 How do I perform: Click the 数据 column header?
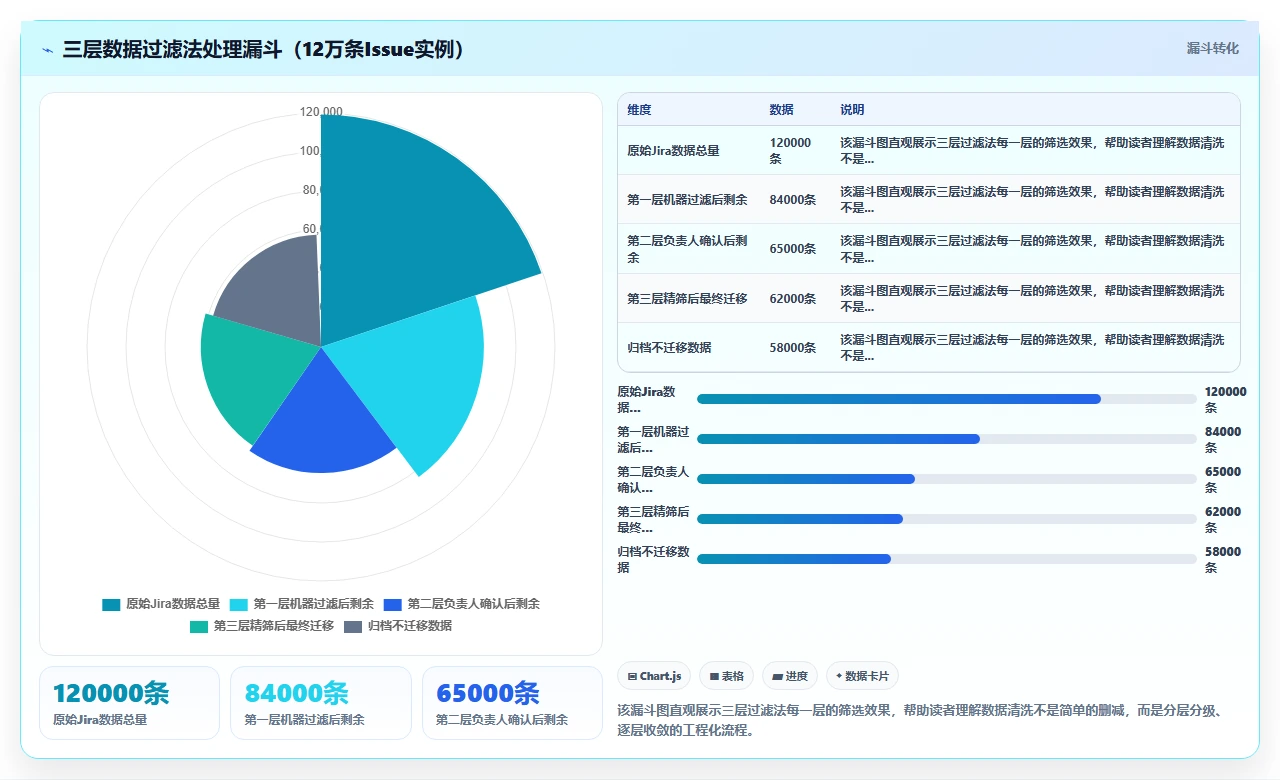coord(781,110)
